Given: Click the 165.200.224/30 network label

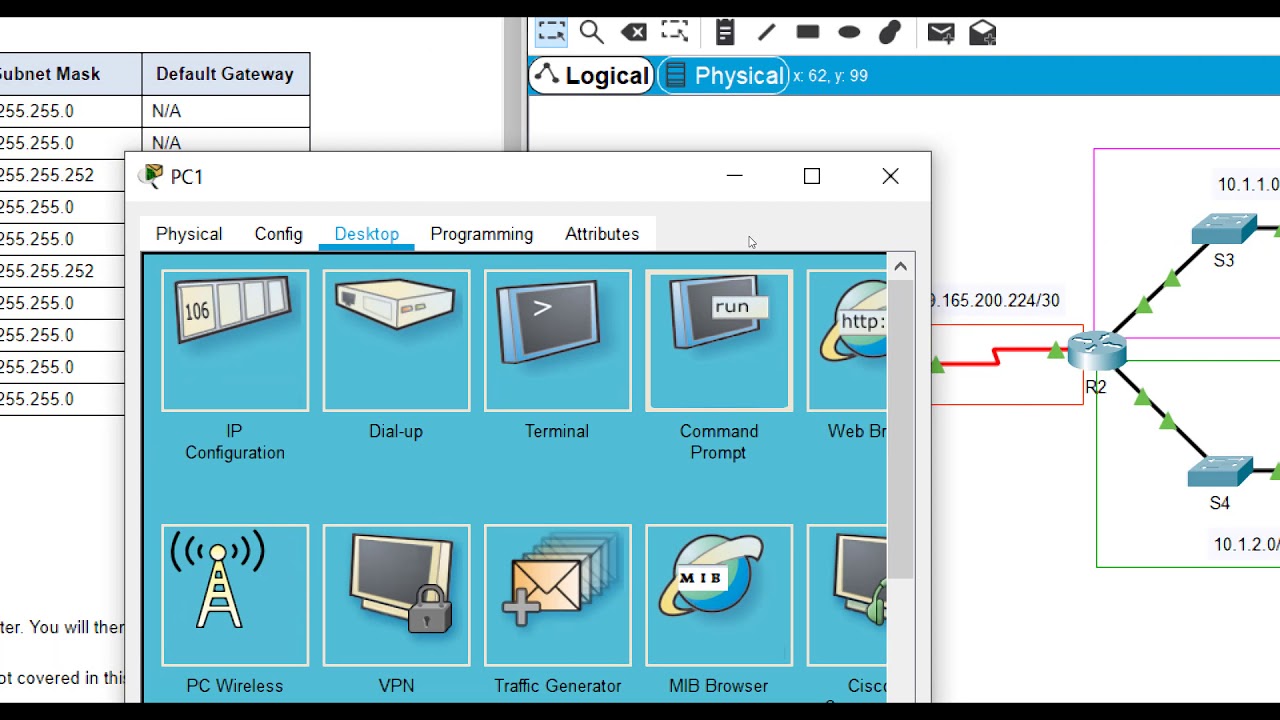Looking at the screenshot, I should 995,300.
